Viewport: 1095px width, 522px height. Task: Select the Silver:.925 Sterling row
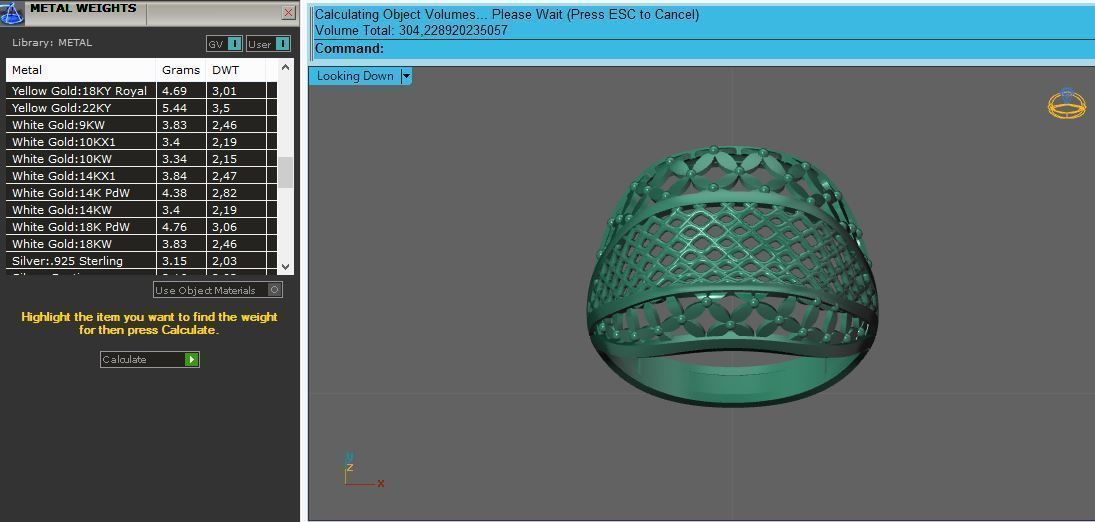coord(142,261)
